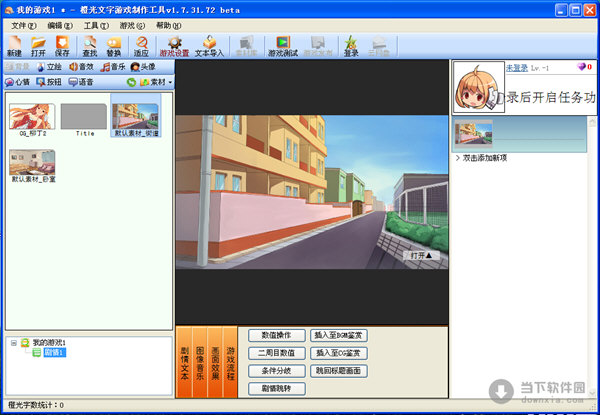
Task: Click the greyed 背景 category icon
Action: pyautogui.click(x=18, y=67)
